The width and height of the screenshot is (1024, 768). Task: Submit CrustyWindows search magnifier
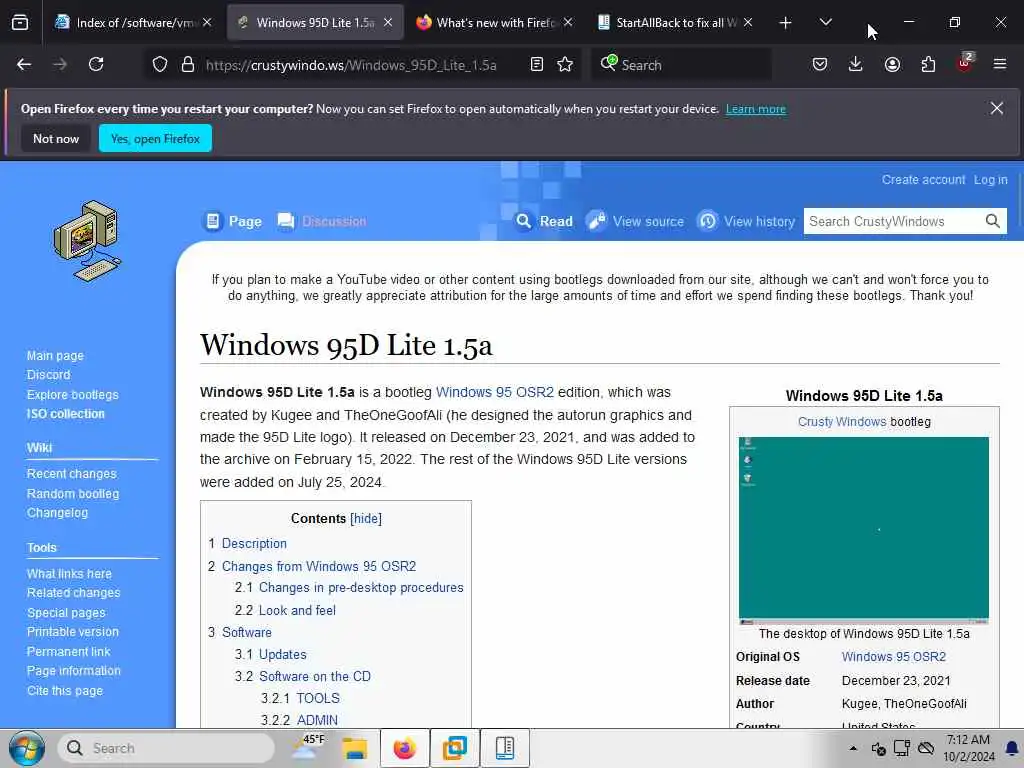pos(993,221)
